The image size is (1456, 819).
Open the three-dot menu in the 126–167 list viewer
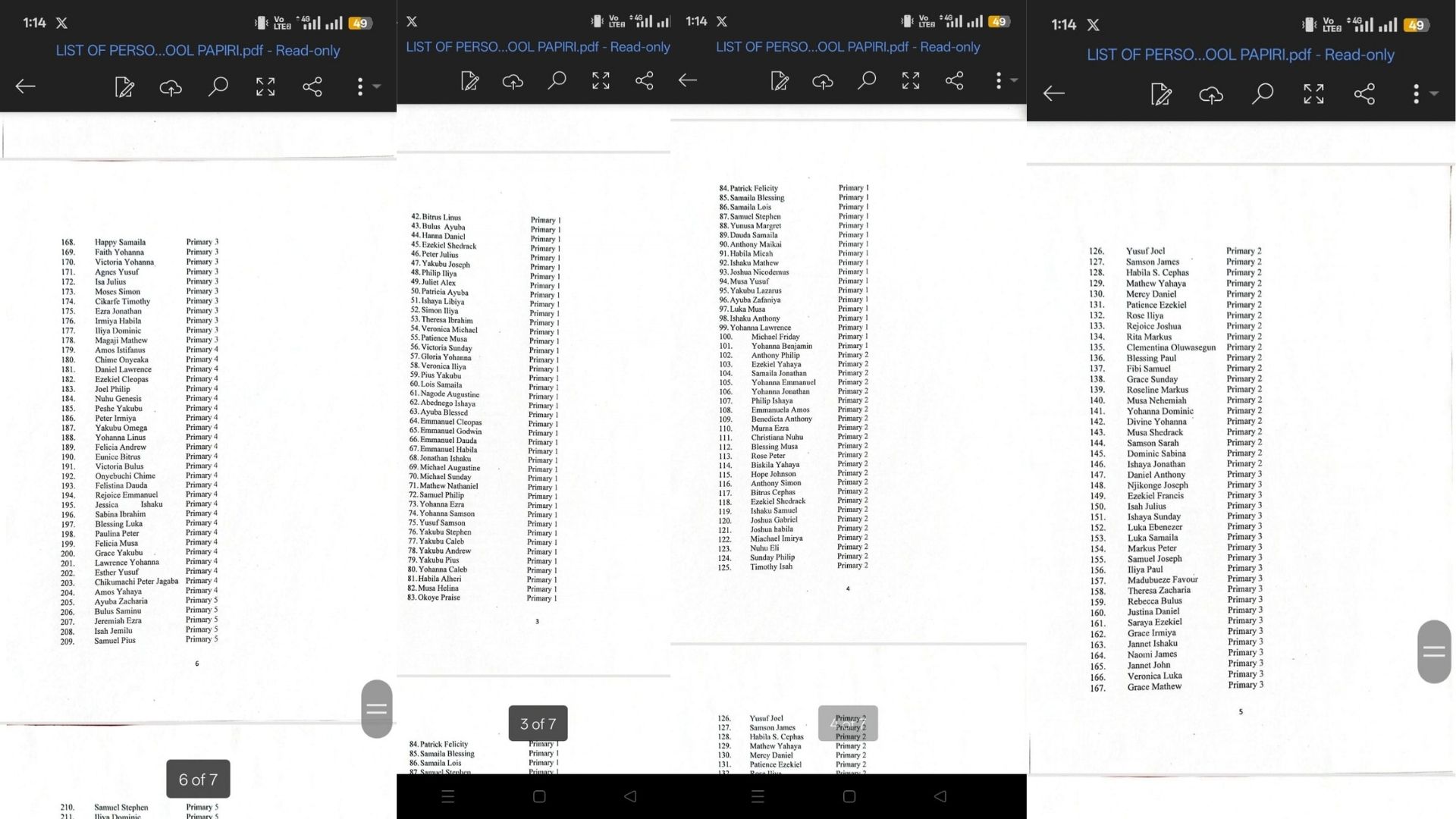tap(1416, 94)
